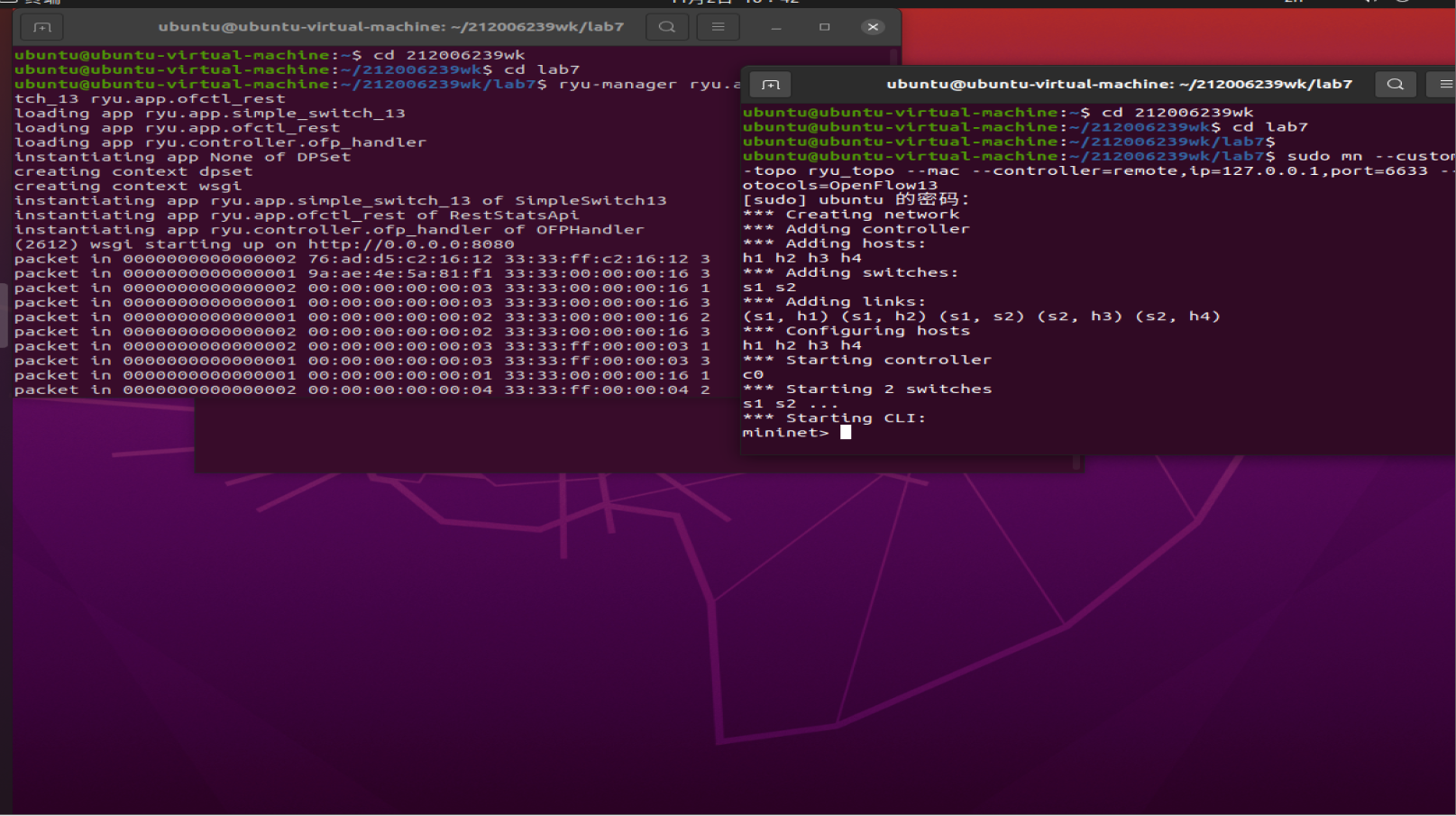The image size is (1456, 816).
Task: Minimize the ryu-manager terminal window
Action: [775, 27]
